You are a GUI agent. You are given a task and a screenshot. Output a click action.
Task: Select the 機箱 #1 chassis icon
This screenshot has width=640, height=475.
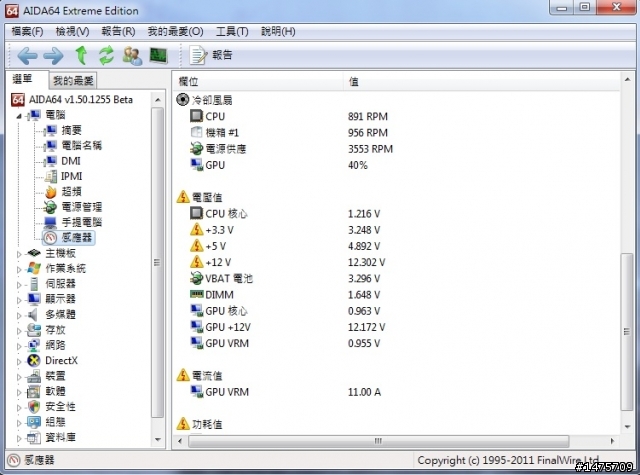tap(196, 132)
